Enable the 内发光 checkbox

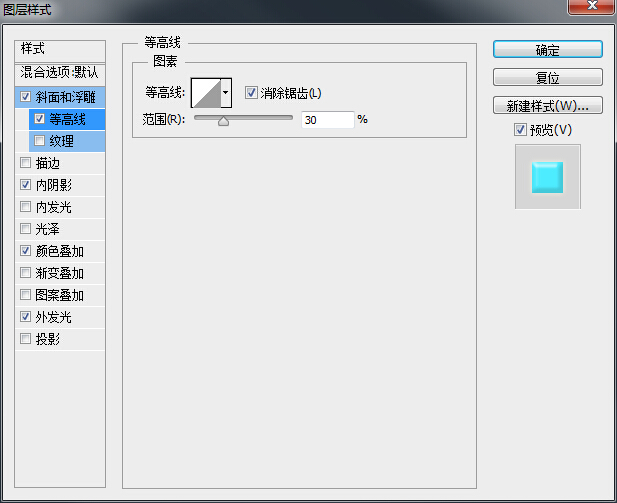[25, 207]
